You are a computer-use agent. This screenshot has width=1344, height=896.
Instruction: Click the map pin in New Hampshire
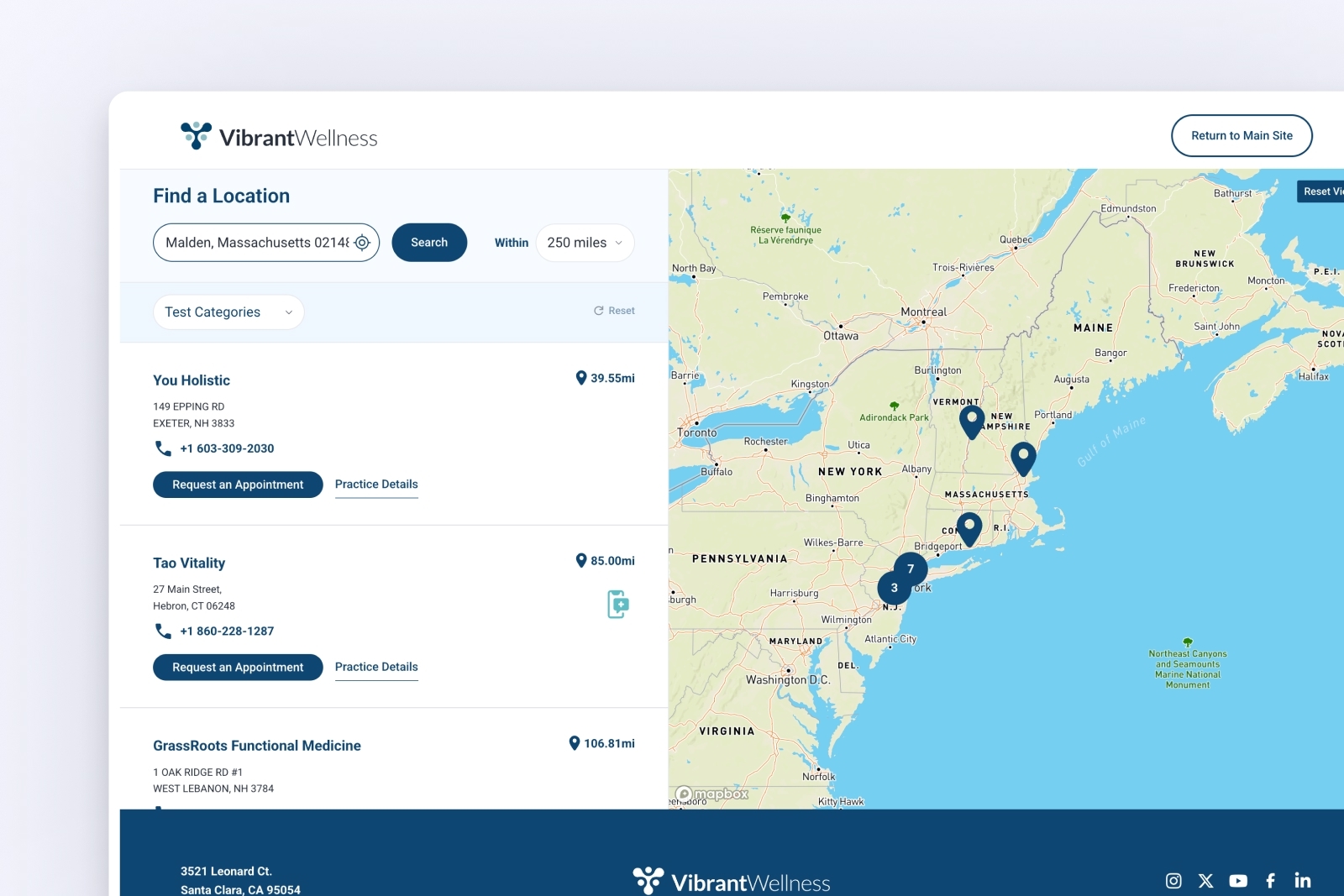tap(972, 420)
